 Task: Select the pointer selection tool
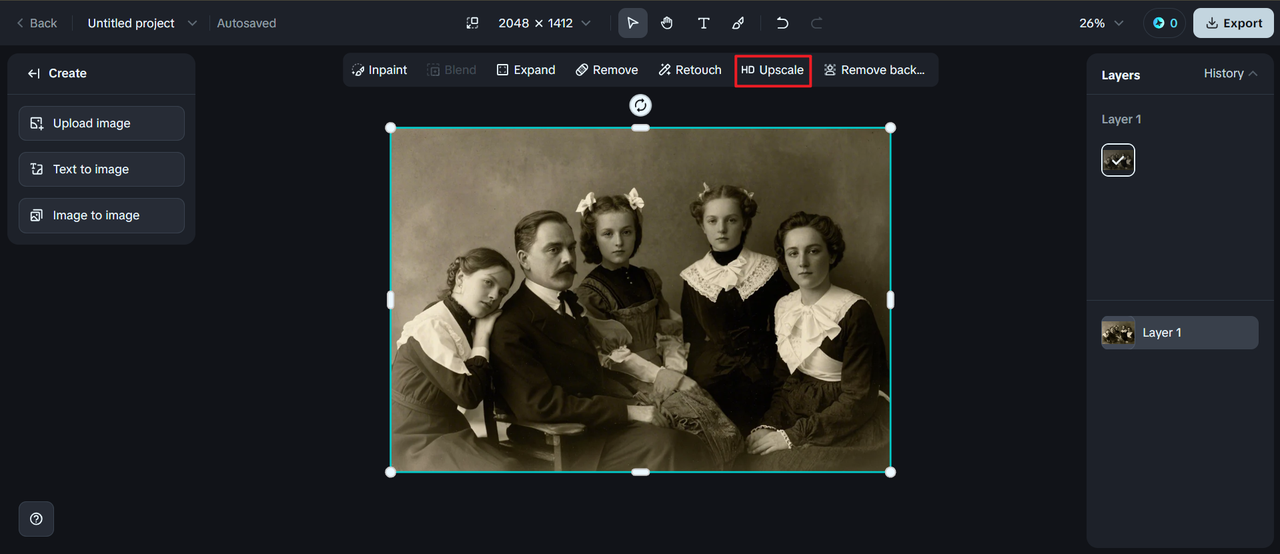pos(632,23)
